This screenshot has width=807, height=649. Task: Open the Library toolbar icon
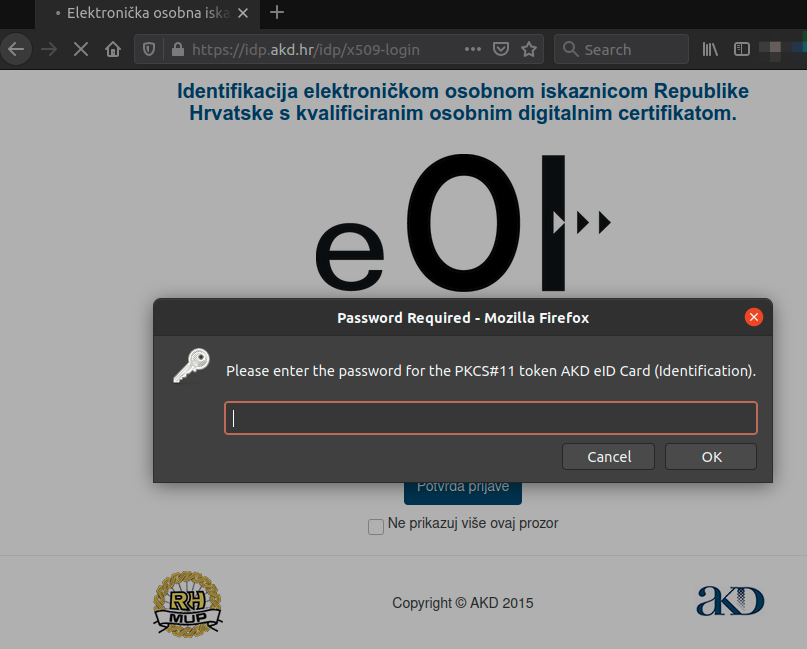[710, 49]
